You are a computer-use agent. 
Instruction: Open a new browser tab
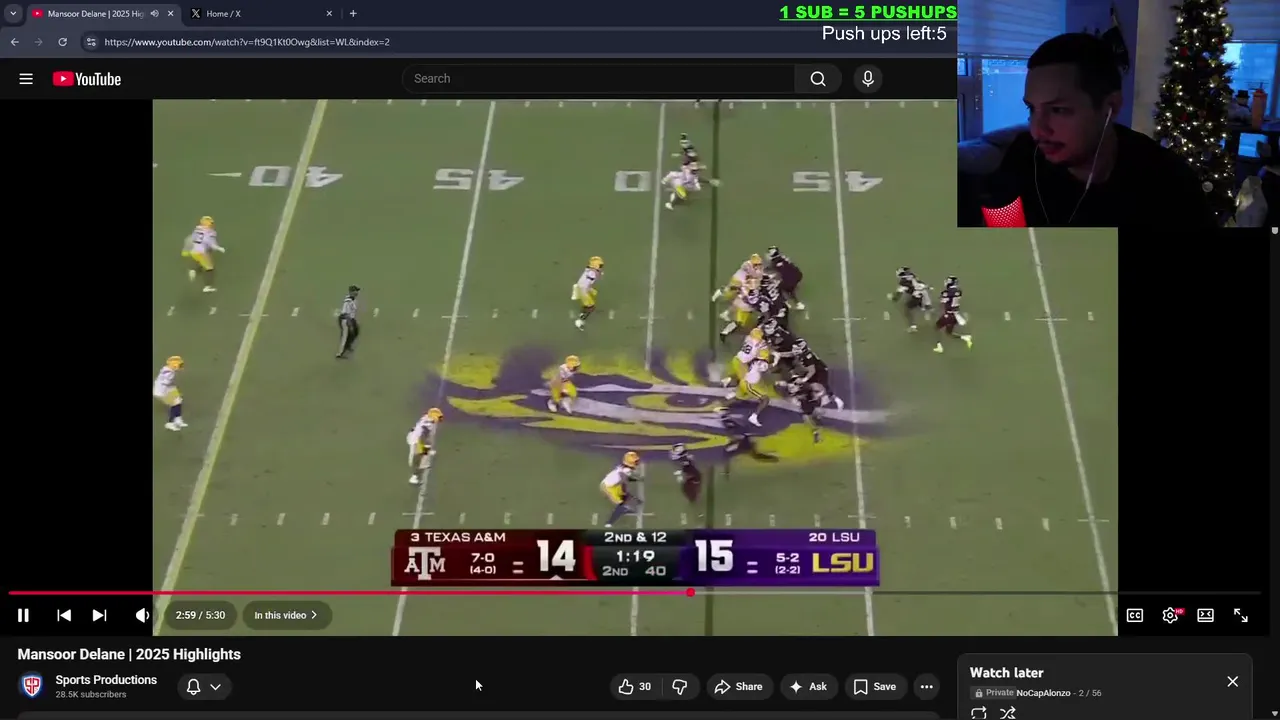(x=353, y=14)
